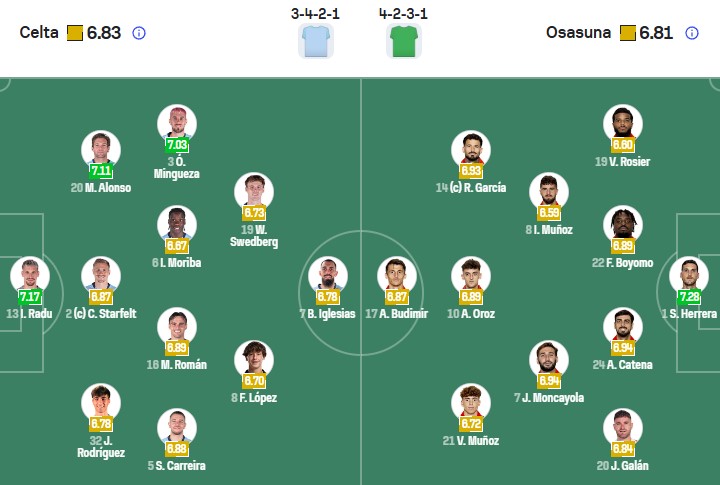
Task: Select A. Budimir's player avatar
Action: tap(397, 275)
